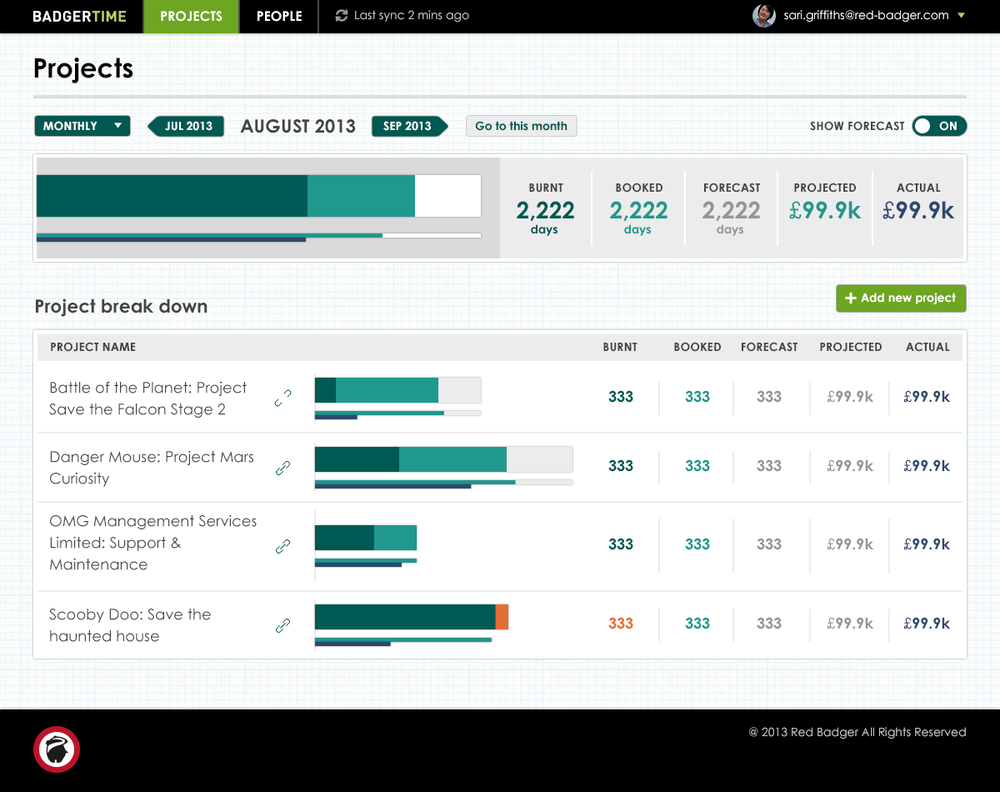Click the Red Badger logo in footer
This screenshot has width=1000, height=792.
click(56, 750)
